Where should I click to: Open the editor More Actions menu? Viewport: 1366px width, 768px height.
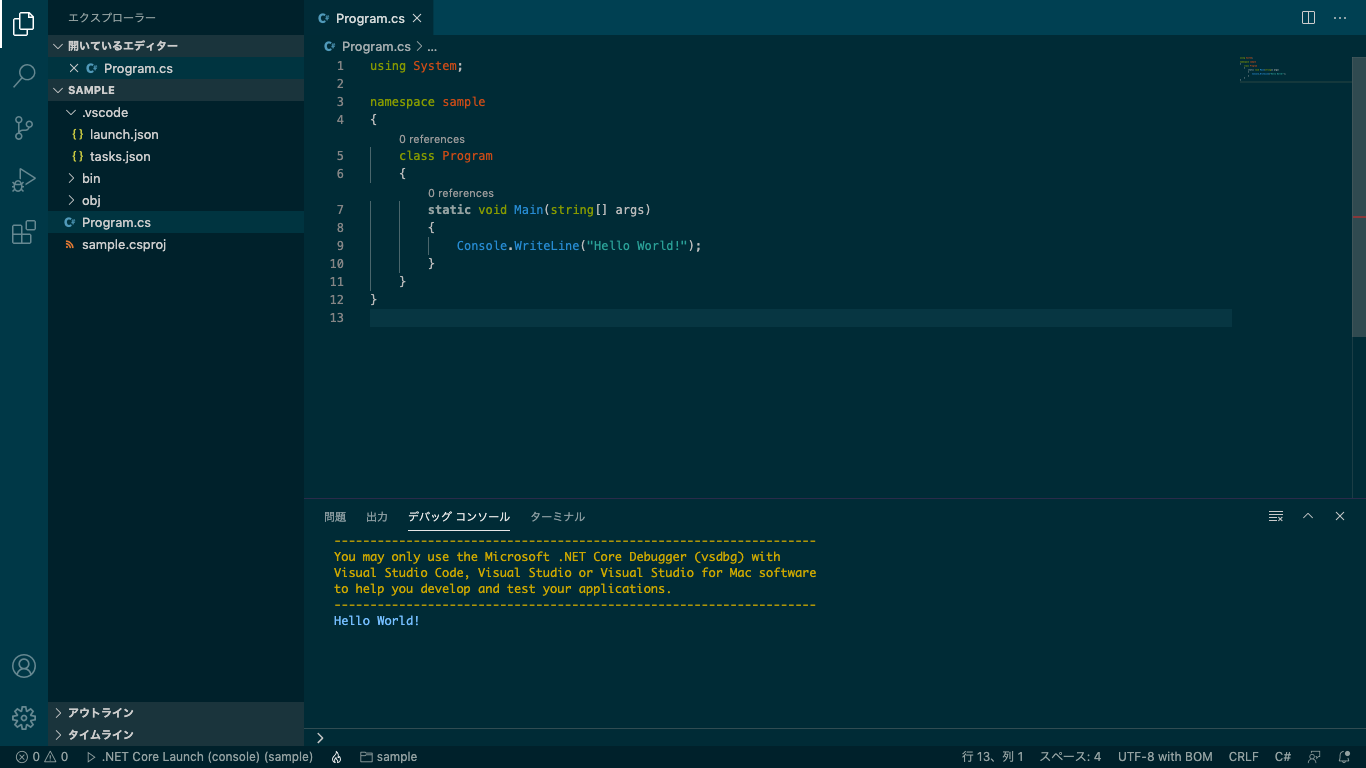pyautogui.click(x=1340, y=18)
